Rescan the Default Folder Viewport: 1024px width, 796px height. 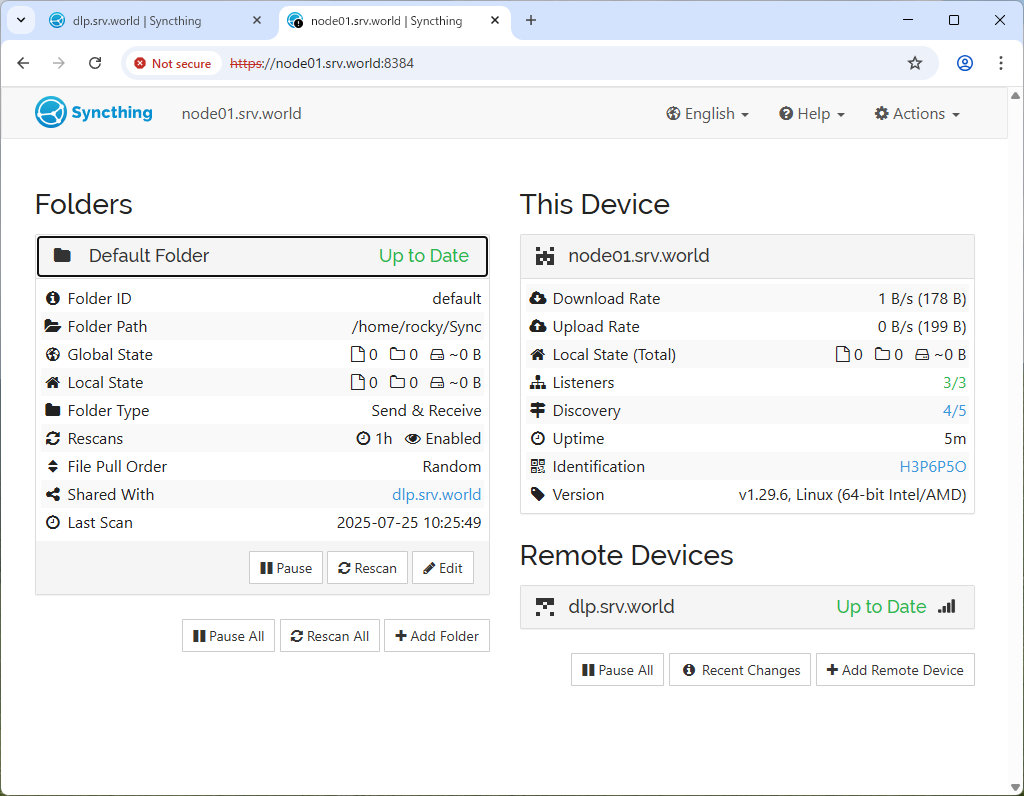[367, 568]
